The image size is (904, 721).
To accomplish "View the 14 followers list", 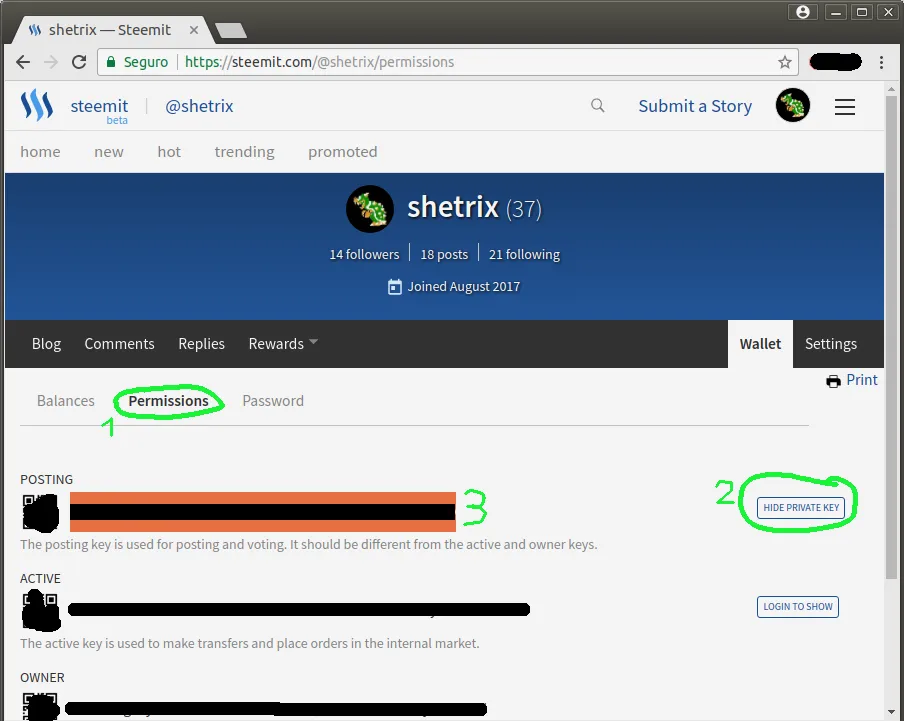I will (364, 254).
